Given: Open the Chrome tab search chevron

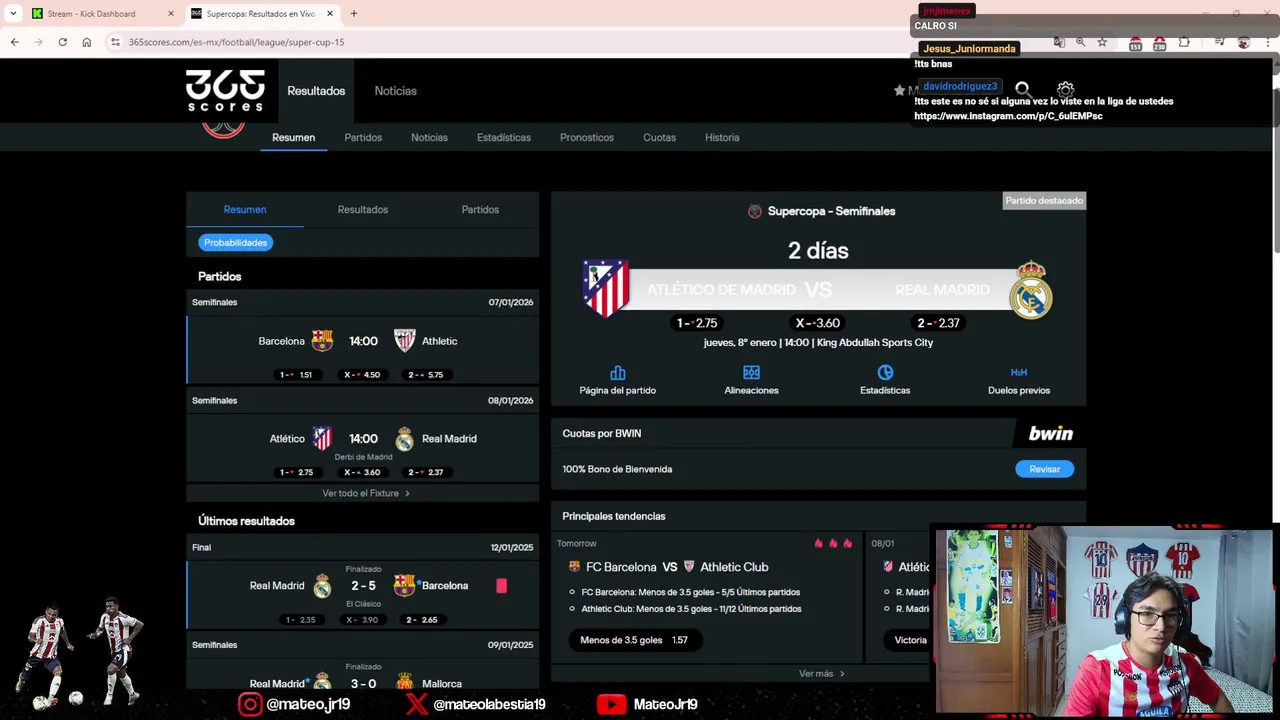Looking at the screenshot, I should coord(13,13).
